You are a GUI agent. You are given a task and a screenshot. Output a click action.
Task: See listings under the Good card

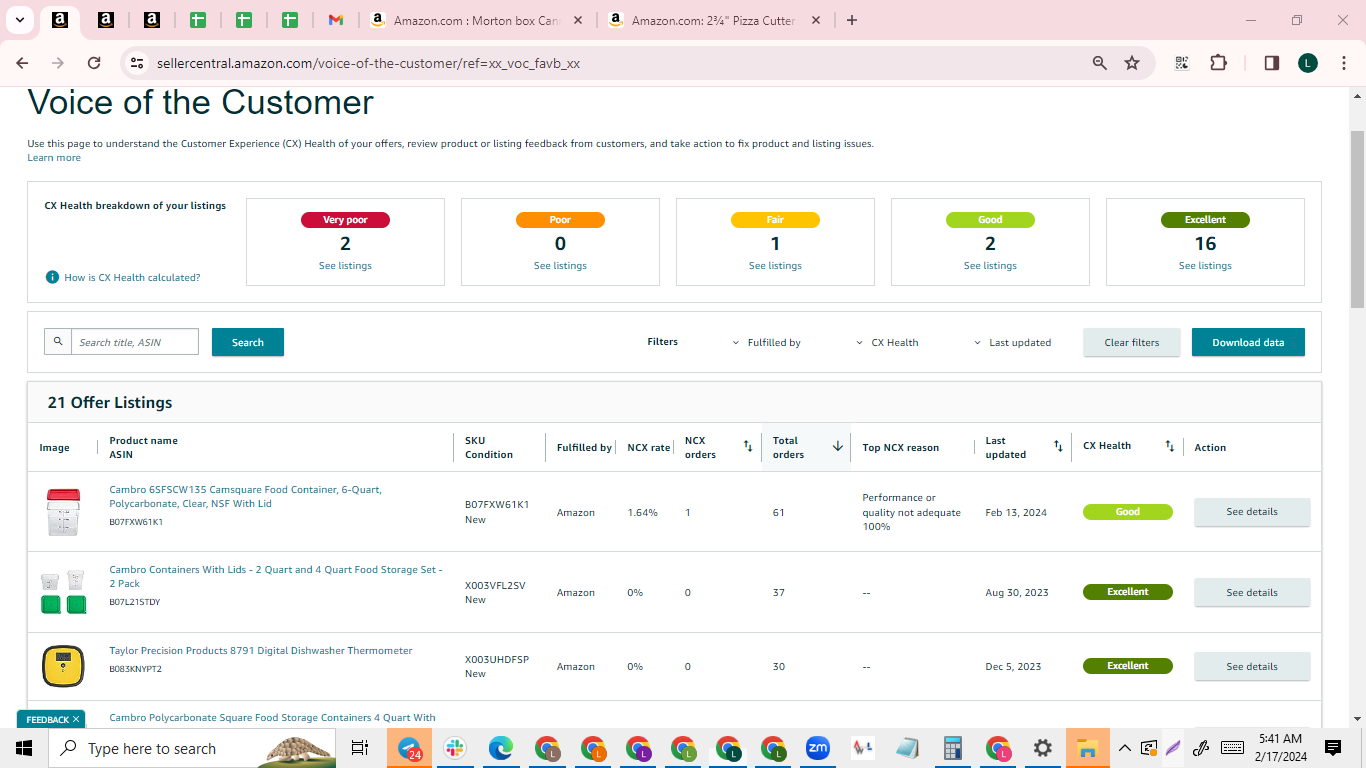(990, 266)
